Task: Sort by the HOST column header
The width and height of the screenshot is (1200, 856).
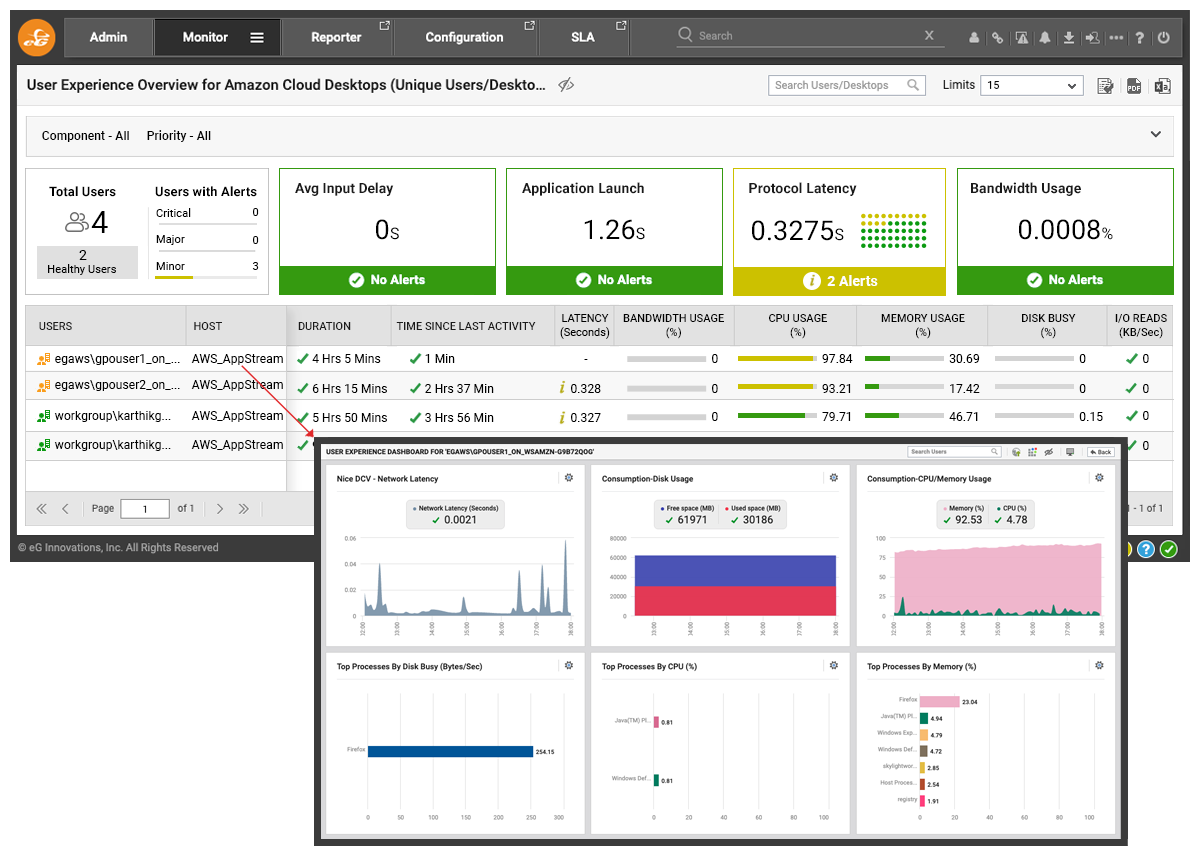Action: (x=236, y=326)
